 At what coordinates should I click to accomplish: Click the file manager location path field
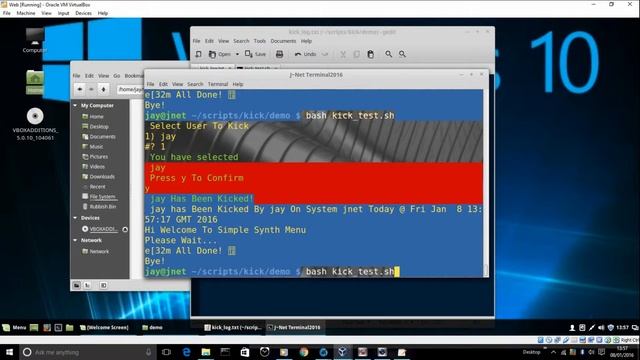(x=130, y=89)
